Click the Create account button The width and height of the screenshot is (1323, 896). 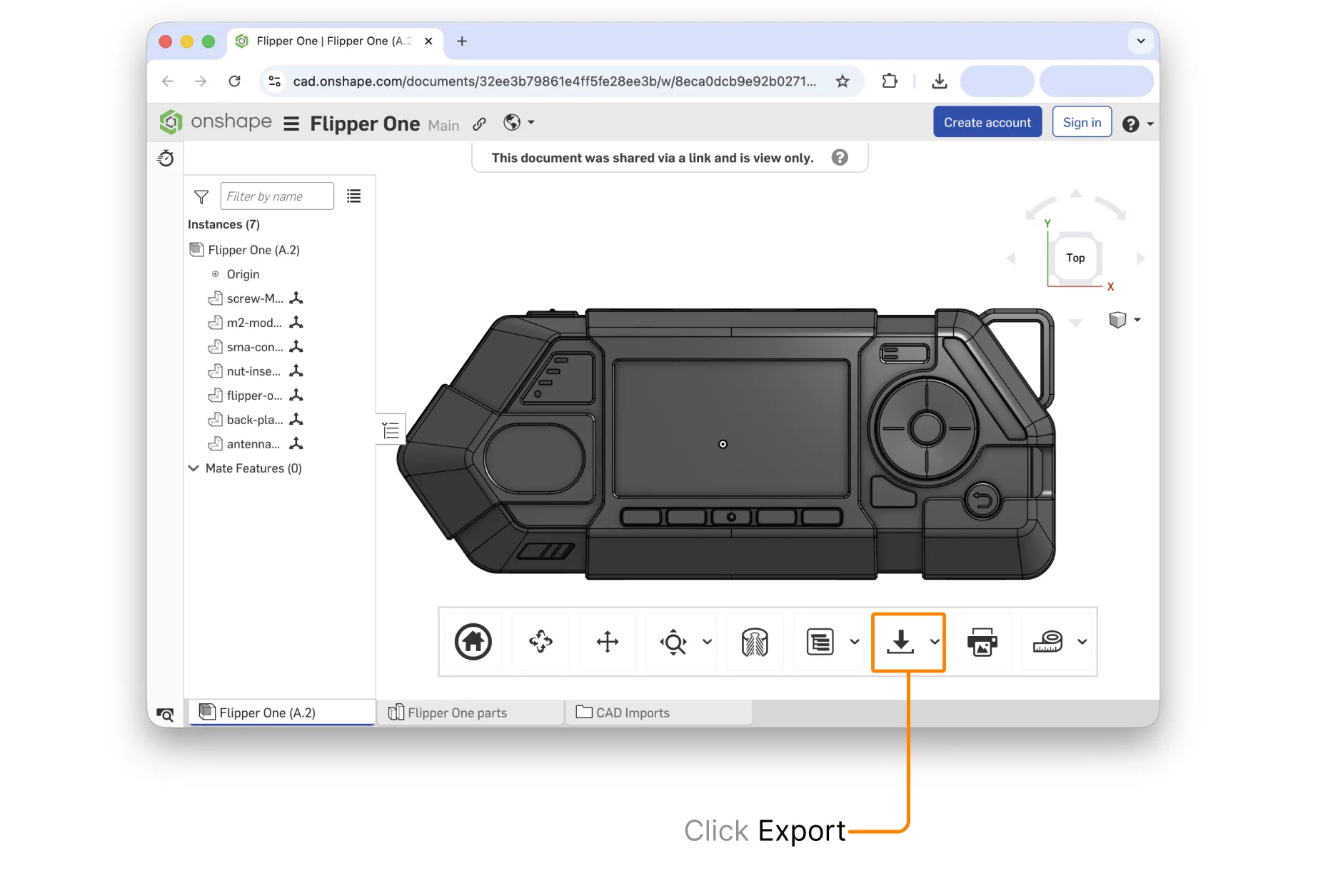987,122
